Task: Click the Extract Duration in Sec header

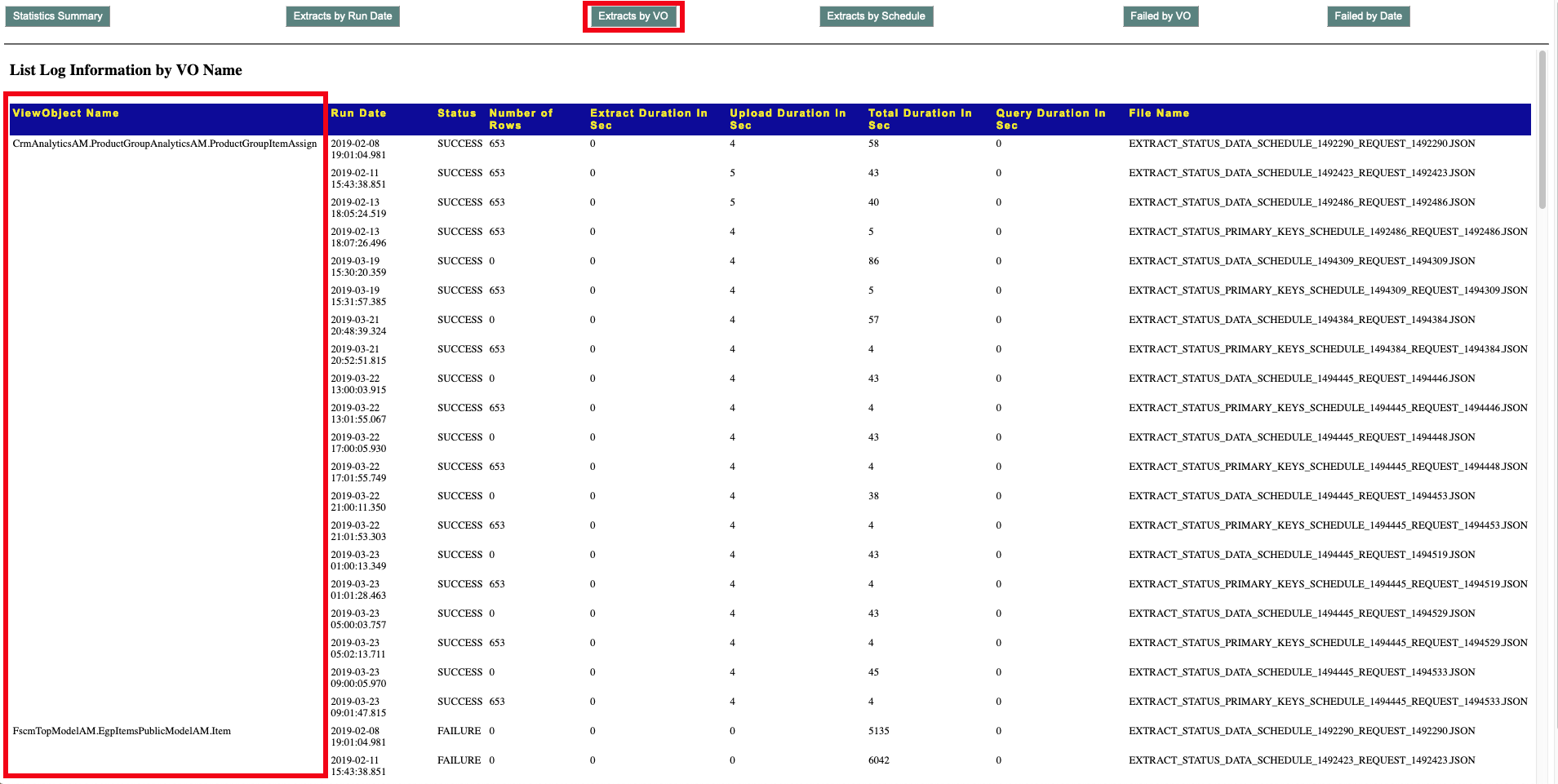Action: tap(649, 119)
